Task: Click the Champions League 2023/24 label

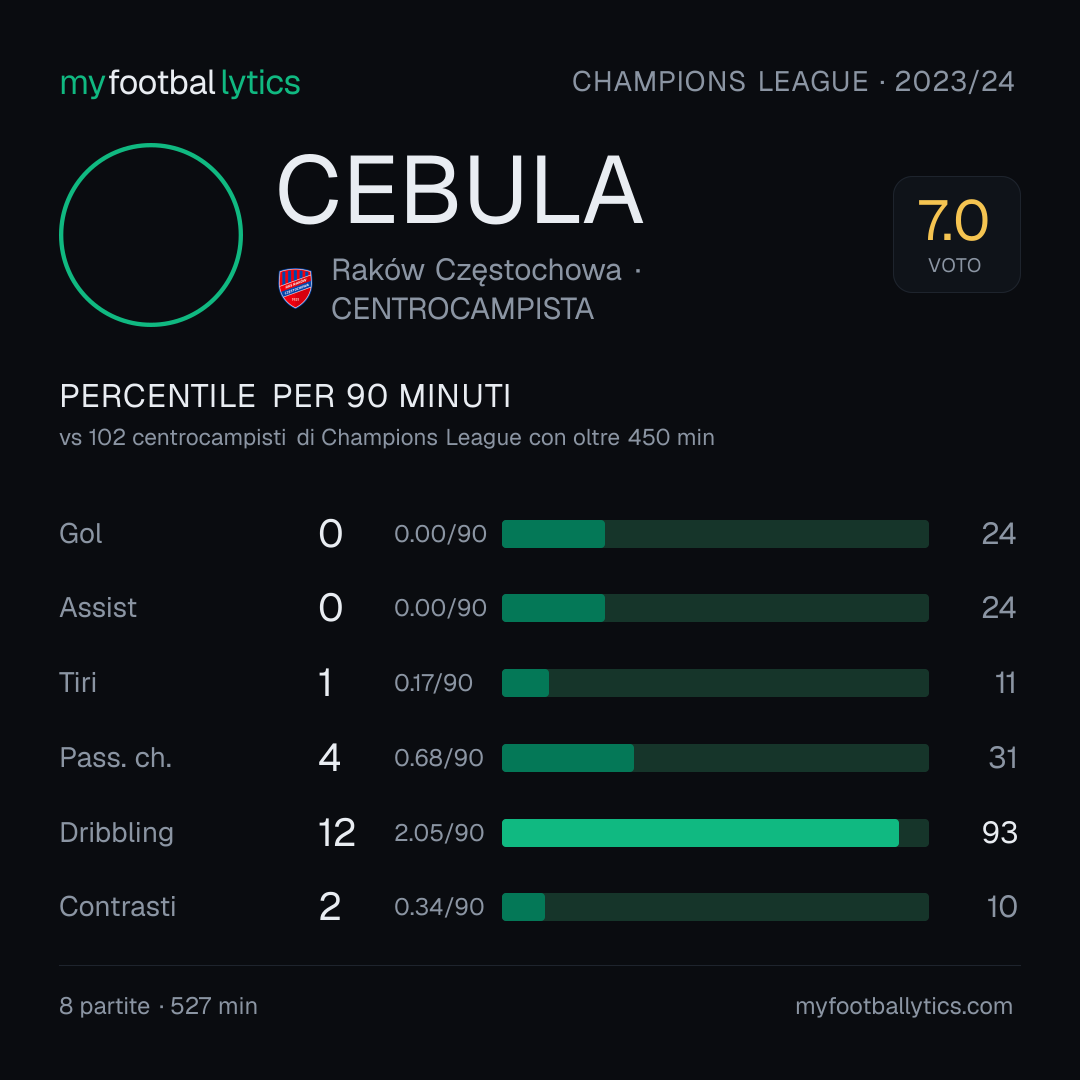Action: click(793, 82)
